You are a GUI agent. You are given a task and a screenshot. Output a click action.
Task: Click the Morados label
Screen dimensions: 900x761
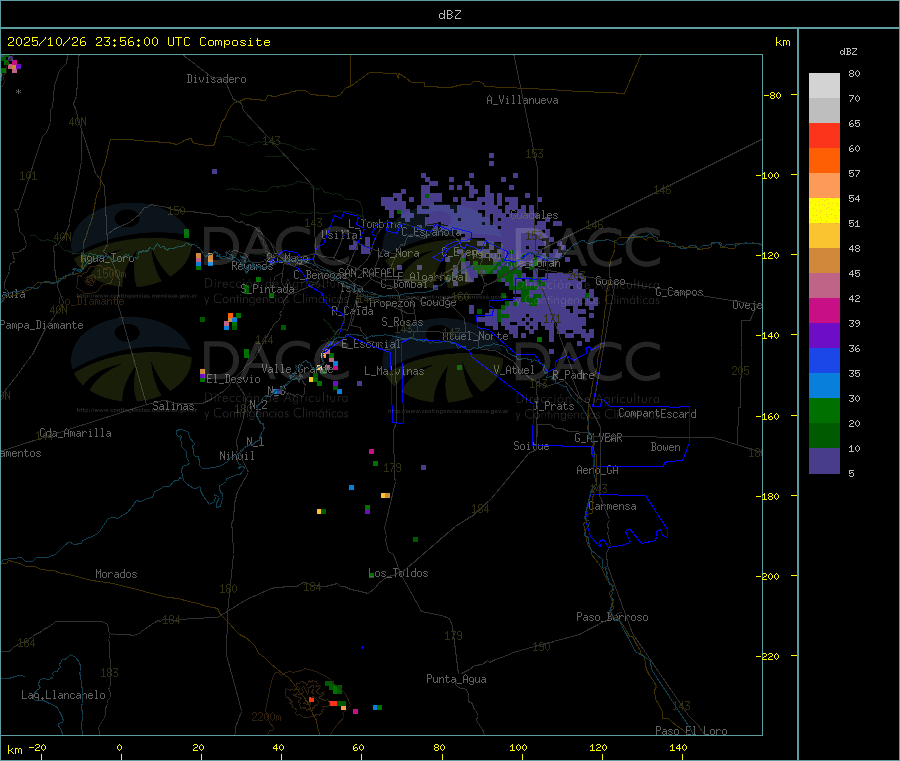coord(116,574)
